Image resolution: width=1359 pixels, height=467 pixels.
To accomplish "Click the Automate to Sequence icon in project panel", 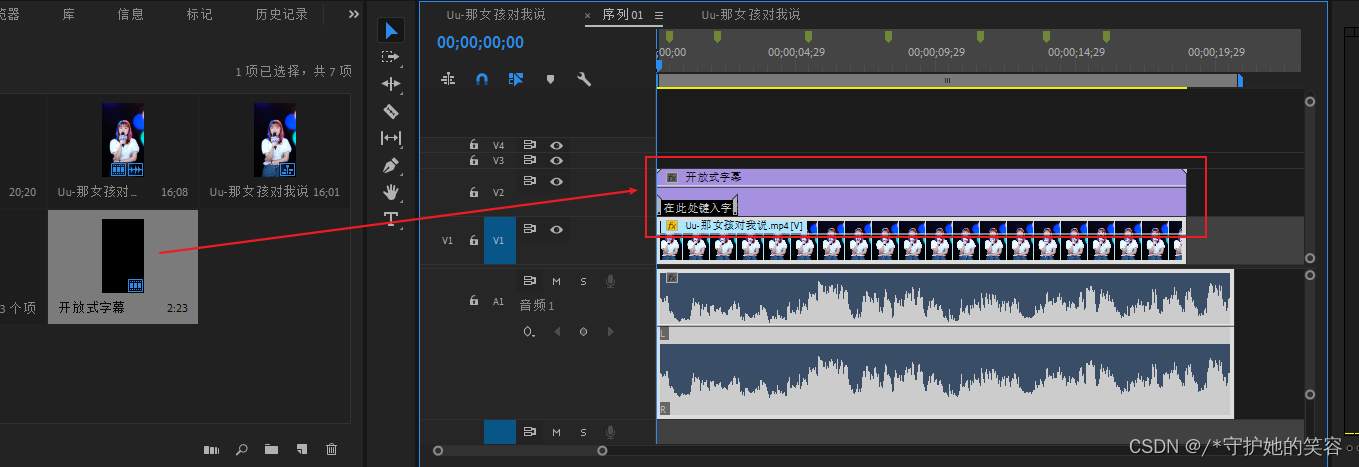I will [x=211, y=450].
